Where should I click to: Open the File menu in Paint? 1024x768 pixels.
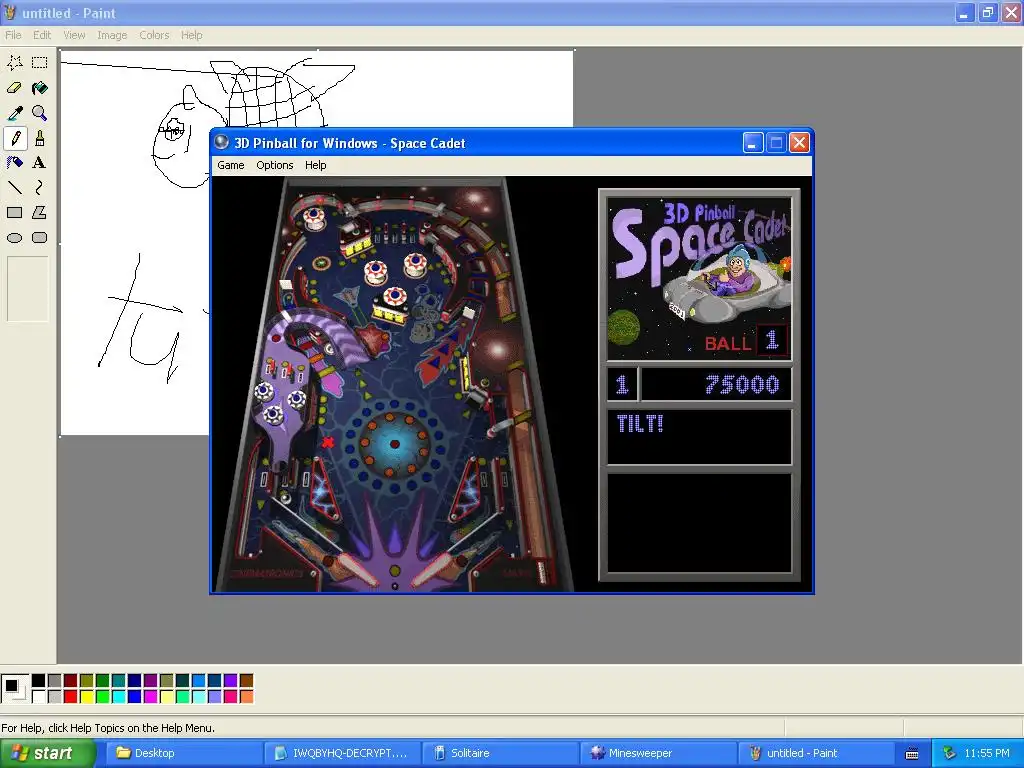13,35
